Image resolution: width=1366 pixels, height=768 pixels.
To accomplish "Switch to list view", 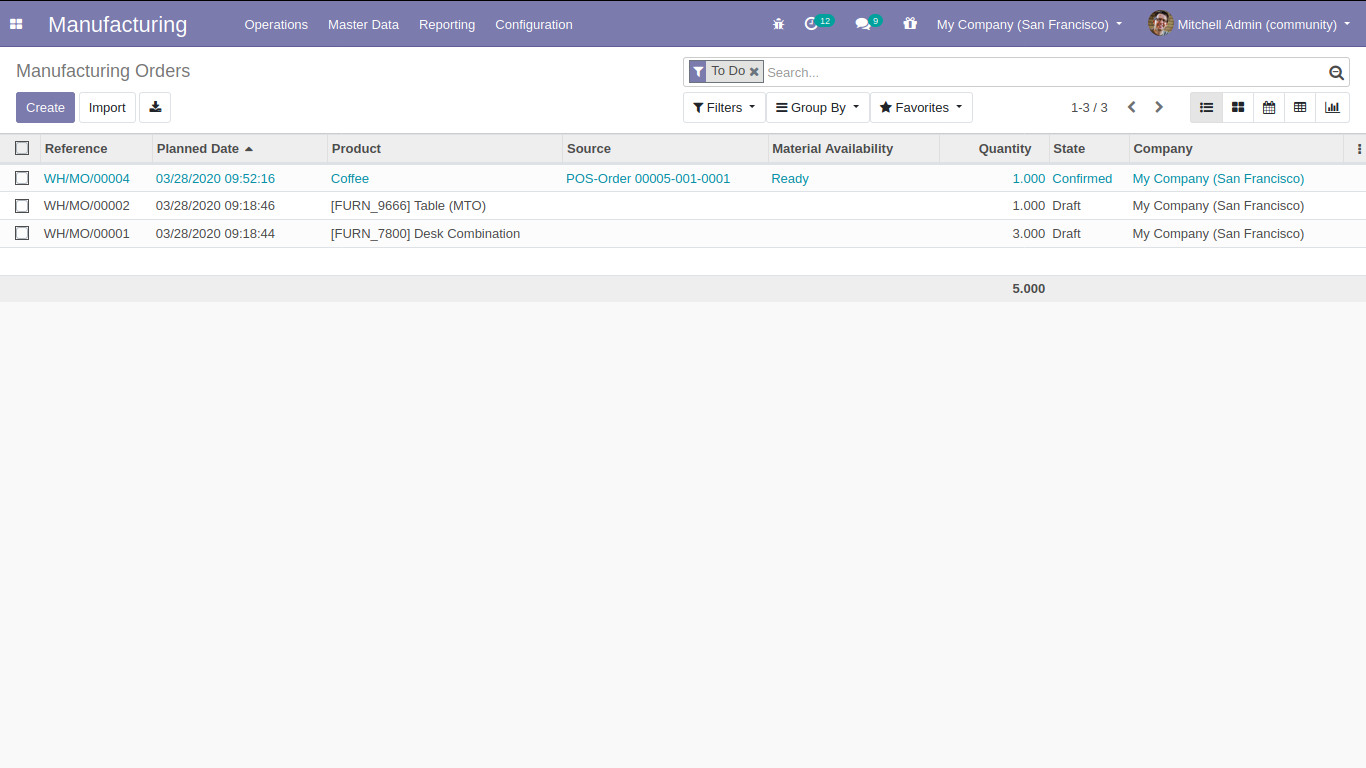I will click(1206, 107).
